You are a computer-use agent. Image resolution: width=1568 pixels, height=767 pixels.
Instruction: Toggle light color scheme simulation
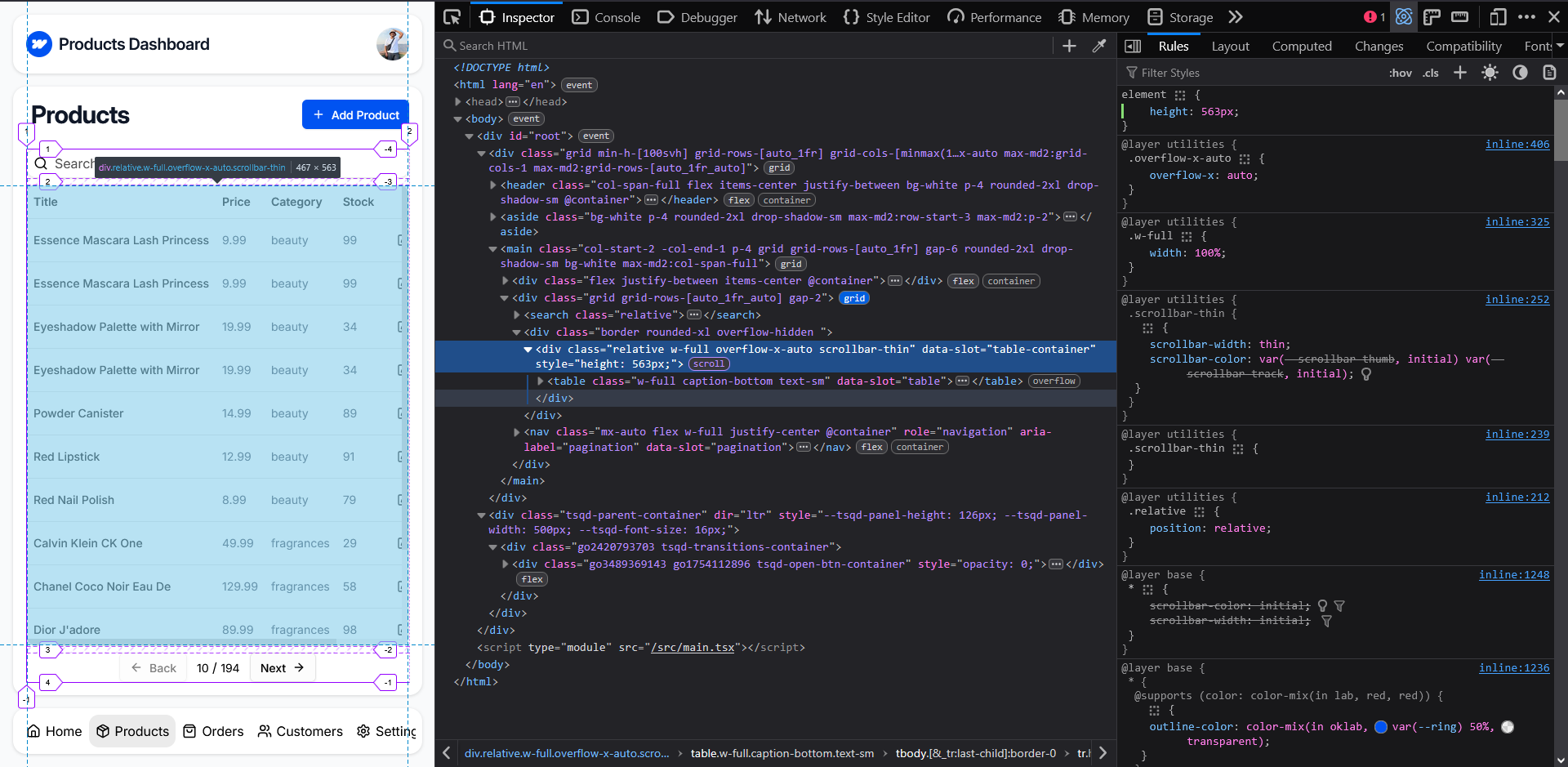pyautogui.click(x=1490, y=73)
